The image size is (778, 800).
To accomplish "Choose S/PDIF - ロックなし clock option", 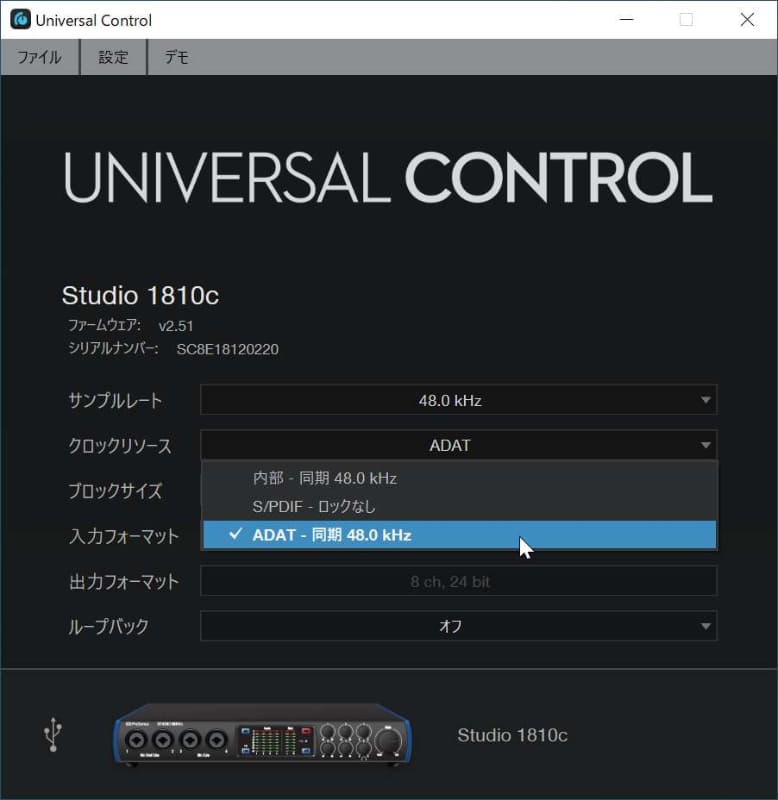I will 459,506.
